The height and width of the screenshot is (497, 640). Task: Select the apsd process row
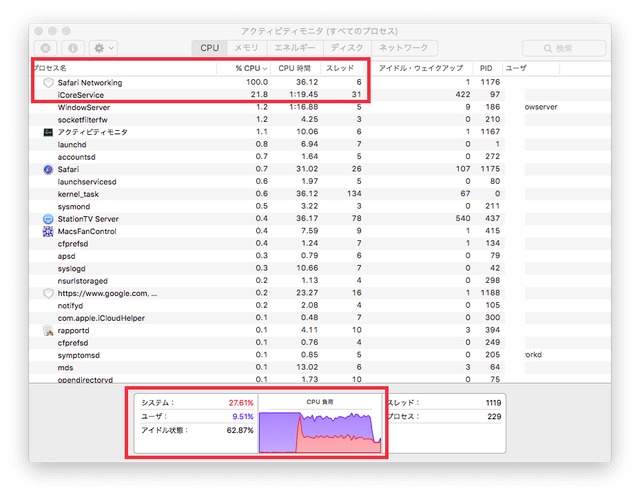coord(320,256)
